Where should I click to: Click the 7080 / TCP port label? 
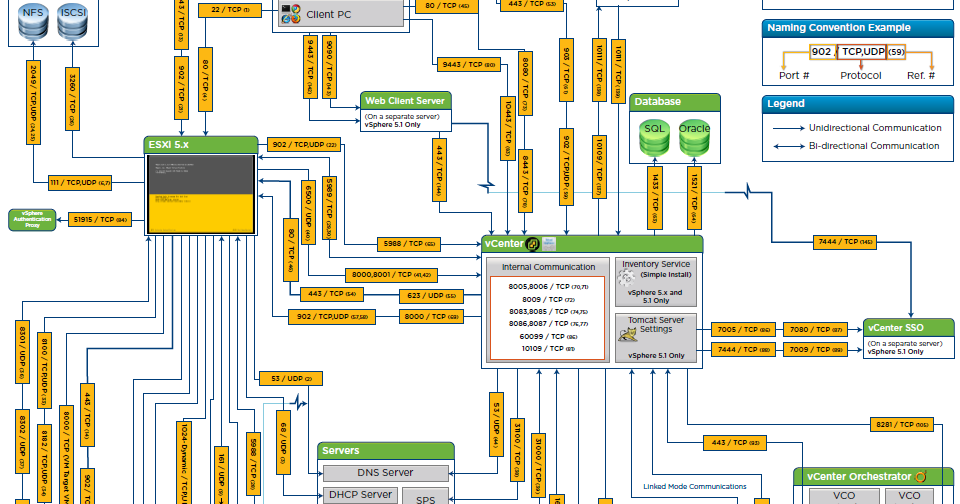pyautogui.click(x=816, y=329)
